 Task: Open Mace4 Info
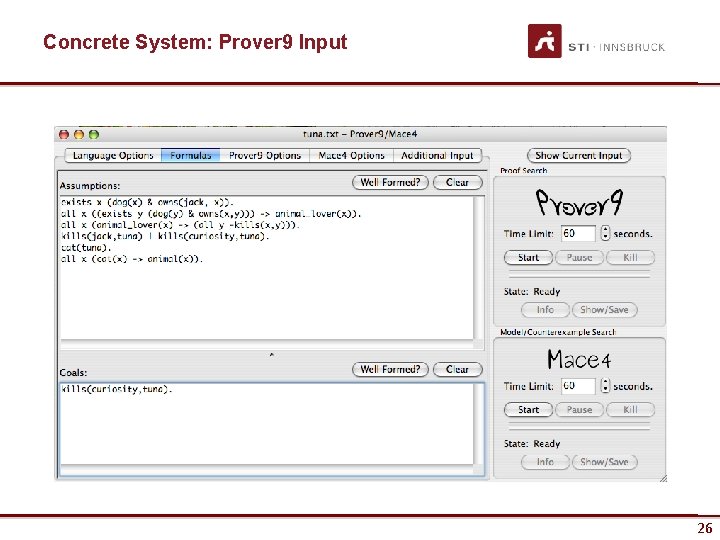point(545,462)
